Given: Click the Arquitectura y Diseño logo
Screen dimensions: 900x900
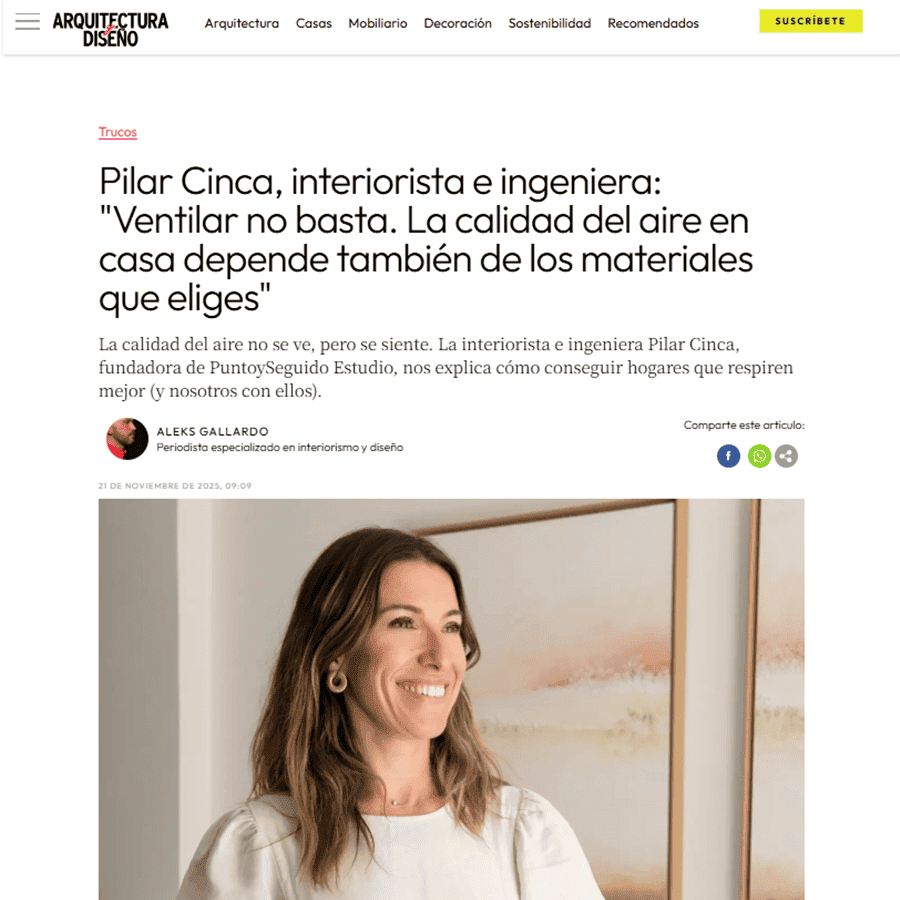Looking at the screenshot, I should pyautogui.click(x=110, y=29).
